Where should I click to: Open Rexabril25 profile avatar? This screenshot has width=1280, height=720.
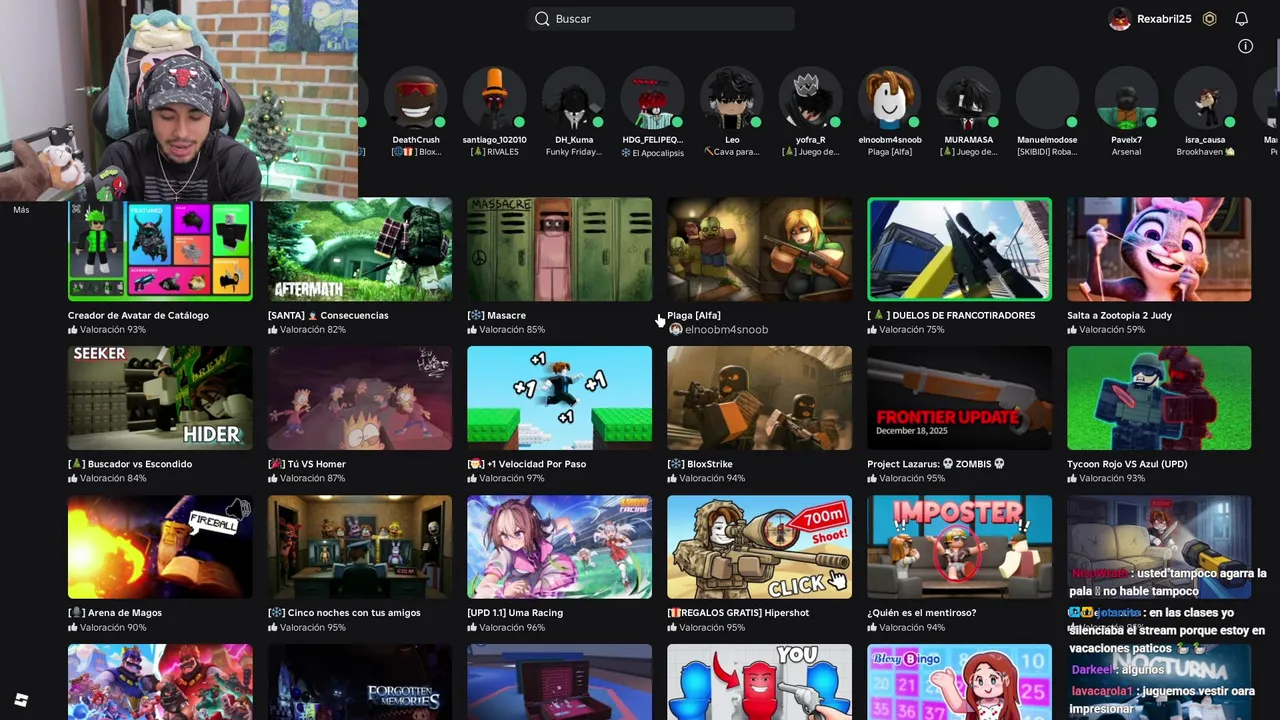pos(1120,19)
